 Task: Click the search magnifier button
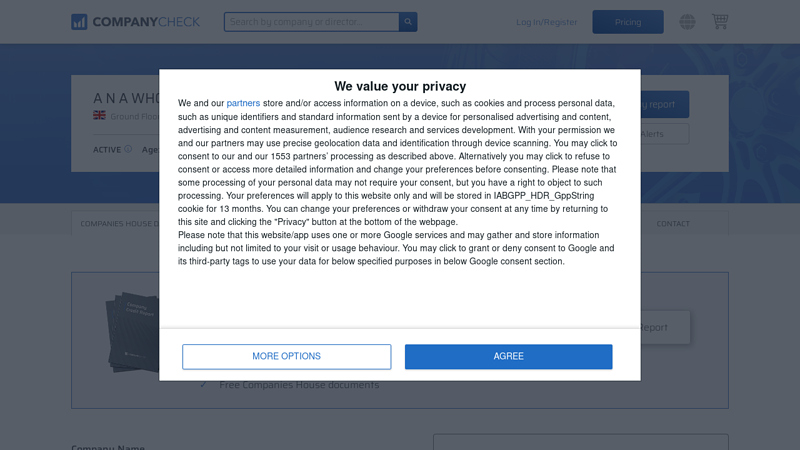(408, 22)
